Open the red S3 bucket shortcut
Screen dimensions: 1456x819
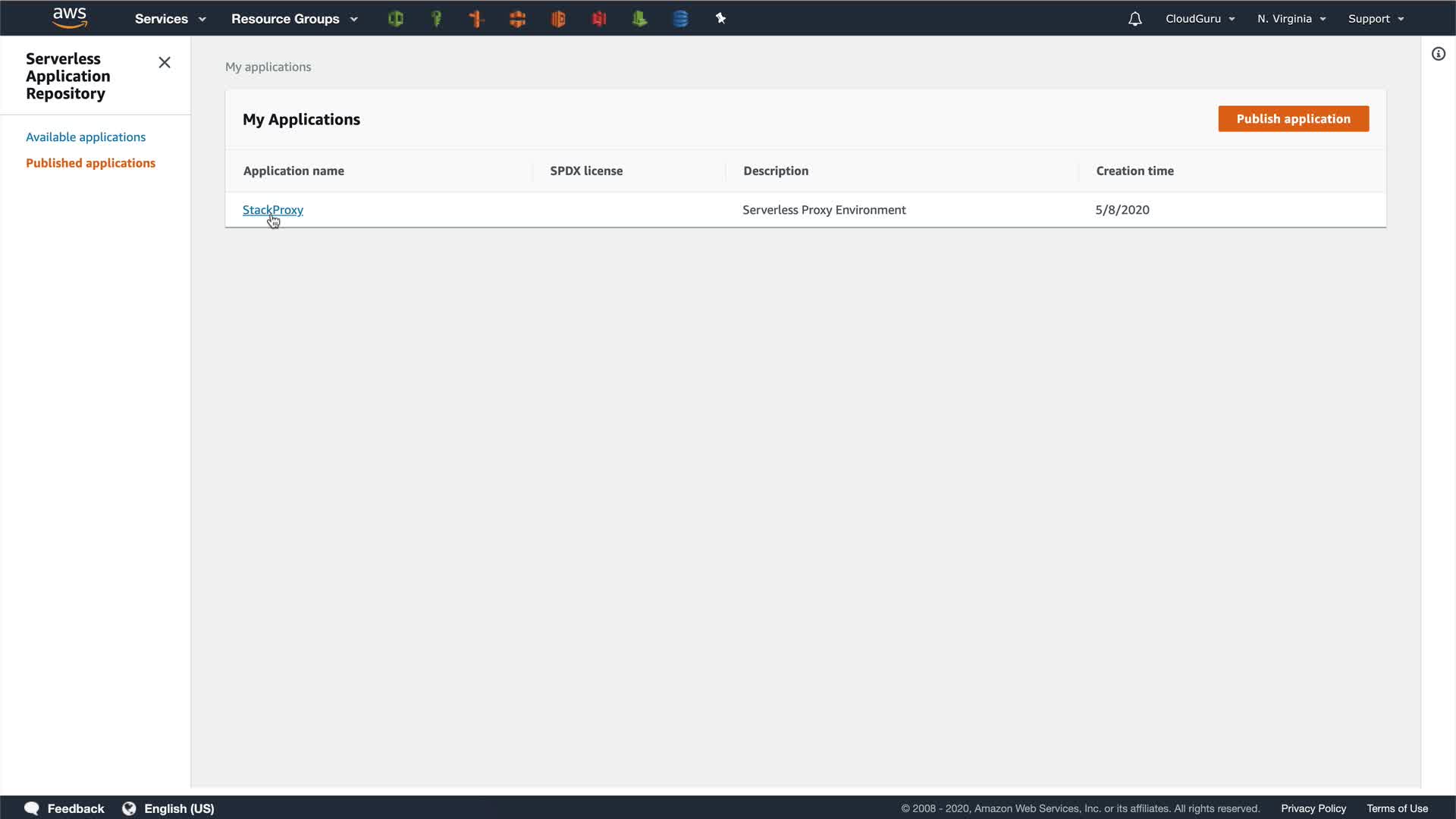(599, 19)
